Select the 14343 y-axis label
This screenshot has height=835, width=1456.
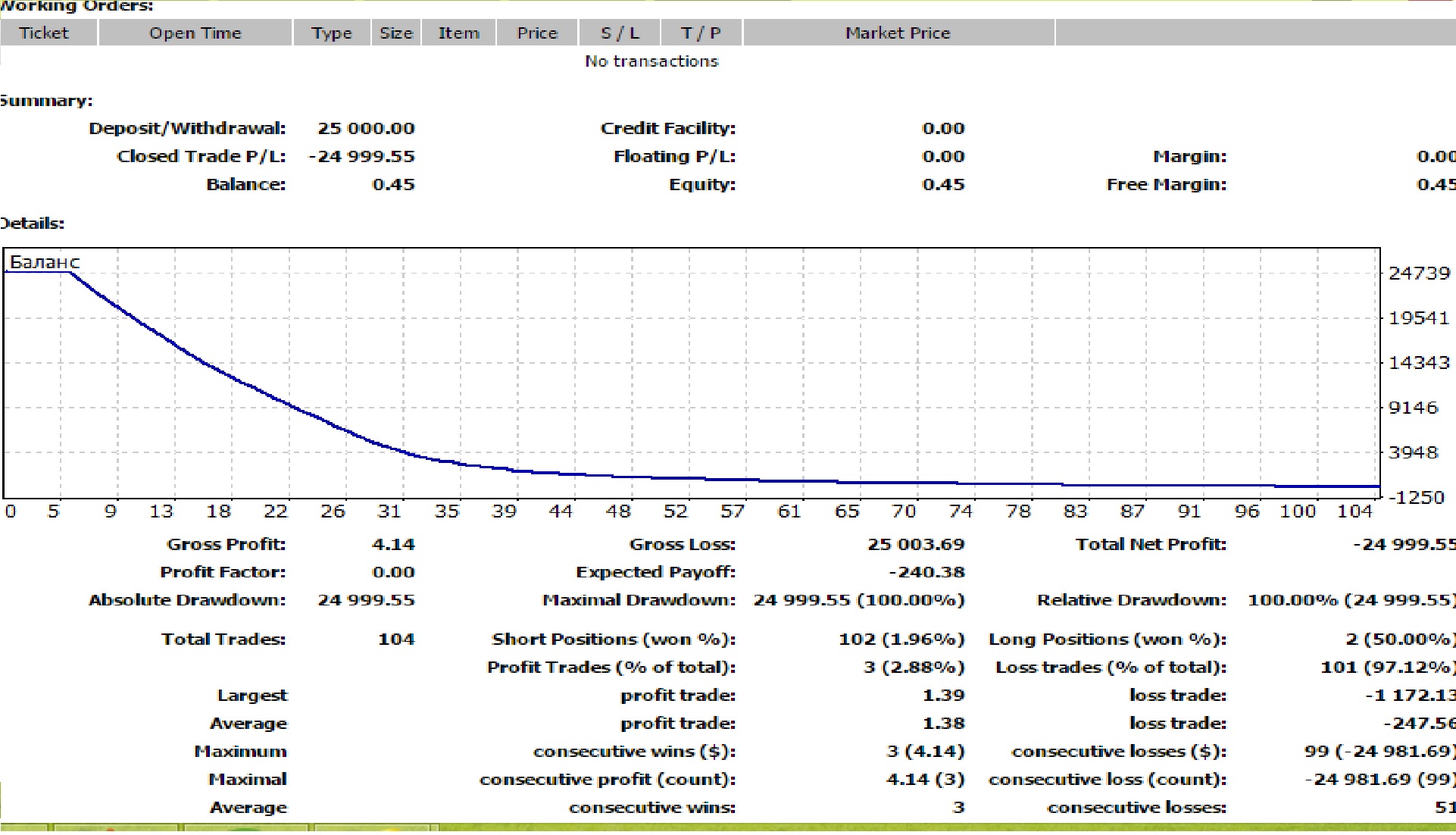point(1419,363)
